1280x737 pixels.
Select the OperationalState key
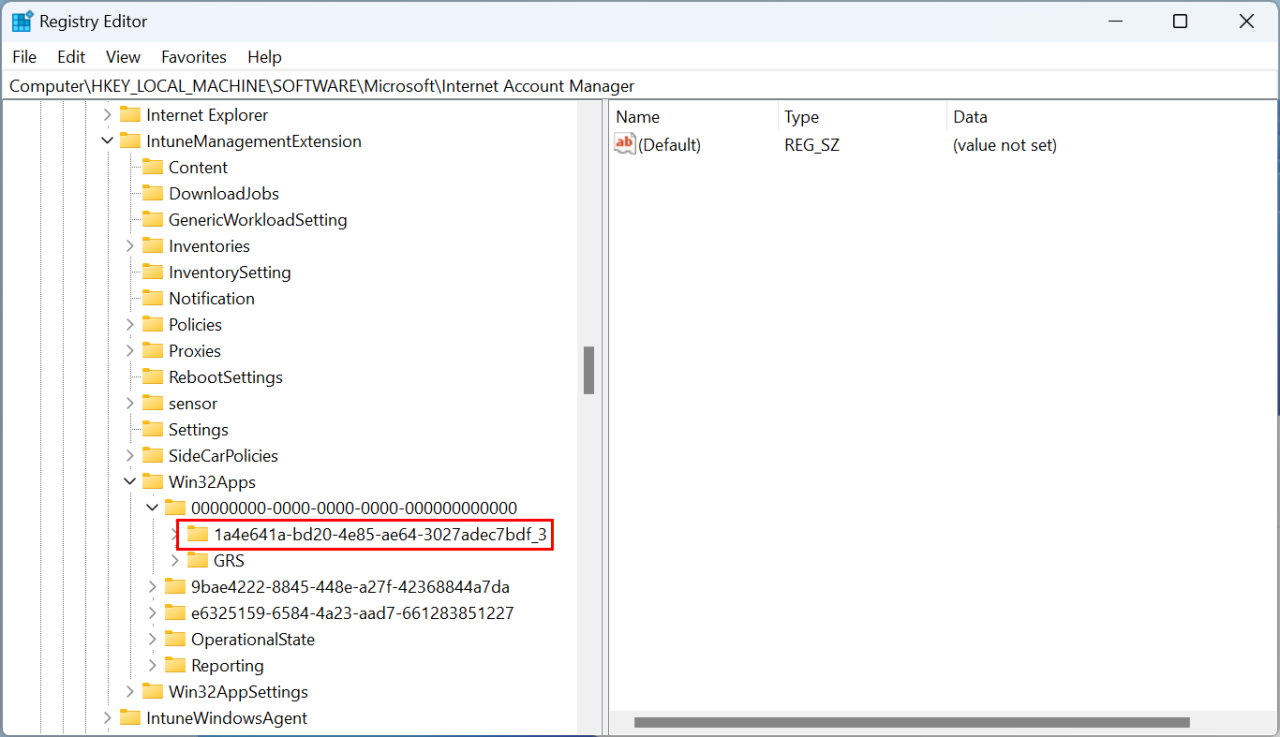(252, 639)
